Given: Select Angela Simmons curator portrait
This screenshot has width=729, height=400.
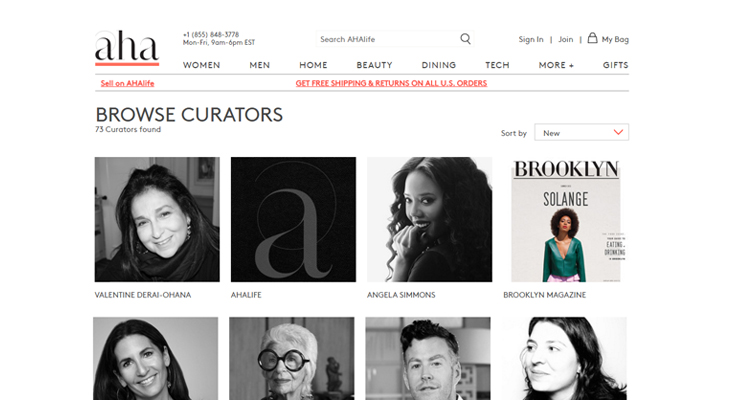Looking at the screenshot, I should pyautogui.click(x=430, y=219).
